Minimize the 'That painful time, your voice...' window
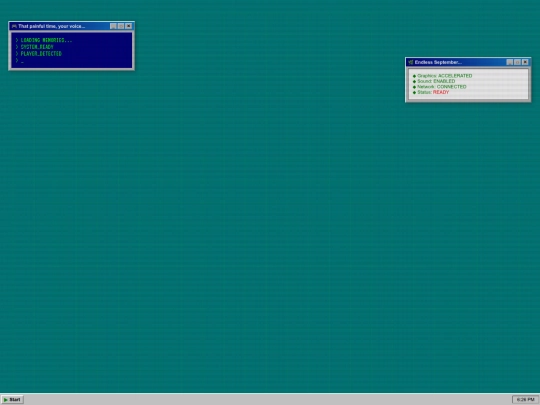540x405 pixels. point(113,26)
